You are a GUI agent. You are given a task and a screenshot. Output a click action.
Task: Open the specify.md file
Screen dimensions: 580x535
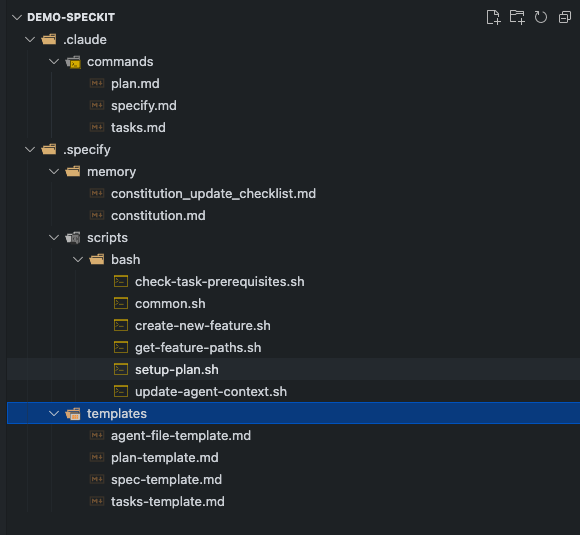point(144,106)
